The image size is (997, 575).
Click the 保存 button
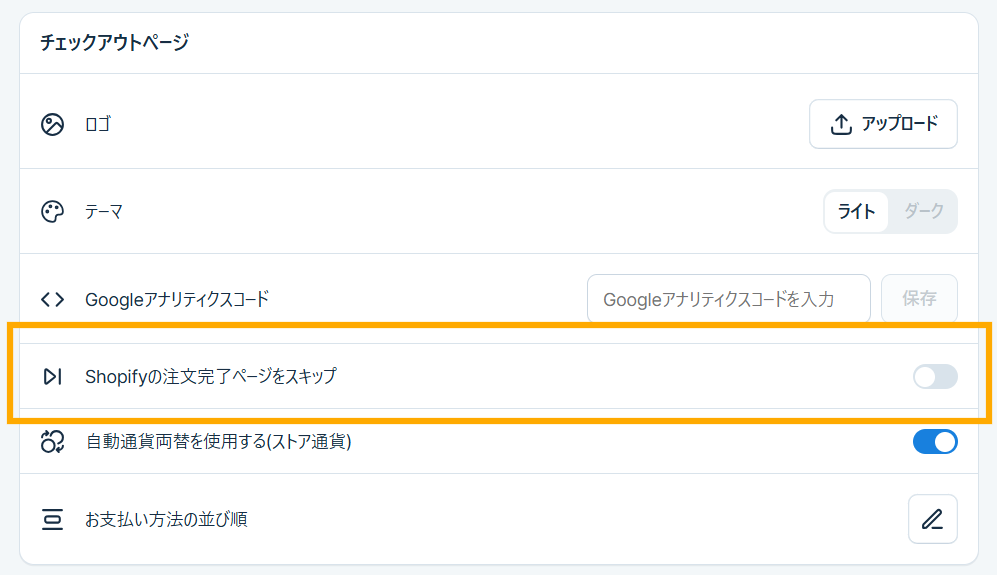pos(919,299)
